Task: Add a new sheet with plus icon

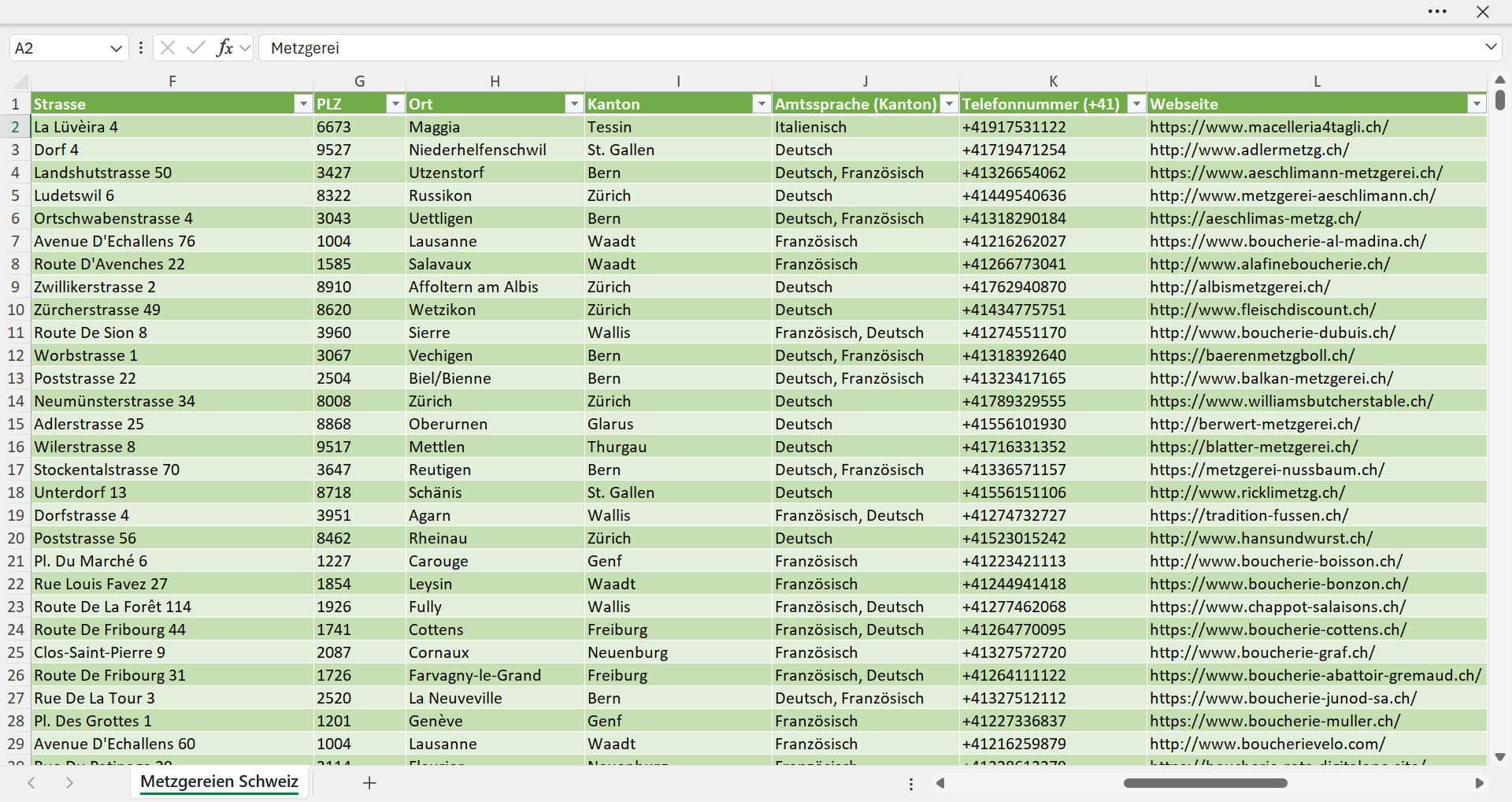Action: 369,782
